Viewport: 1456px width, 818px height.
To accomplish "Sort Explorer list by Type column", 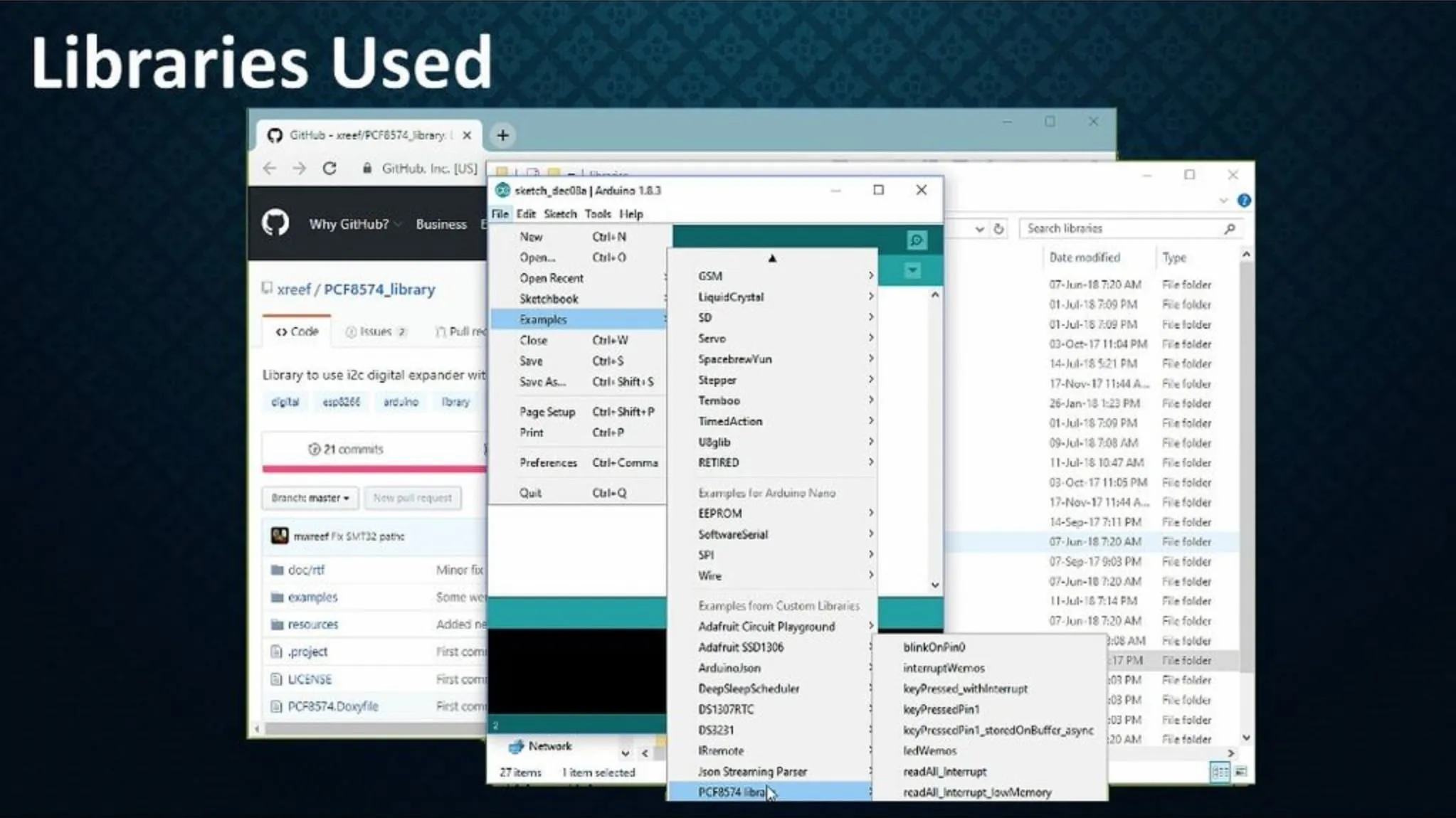I will point(1175,257).
